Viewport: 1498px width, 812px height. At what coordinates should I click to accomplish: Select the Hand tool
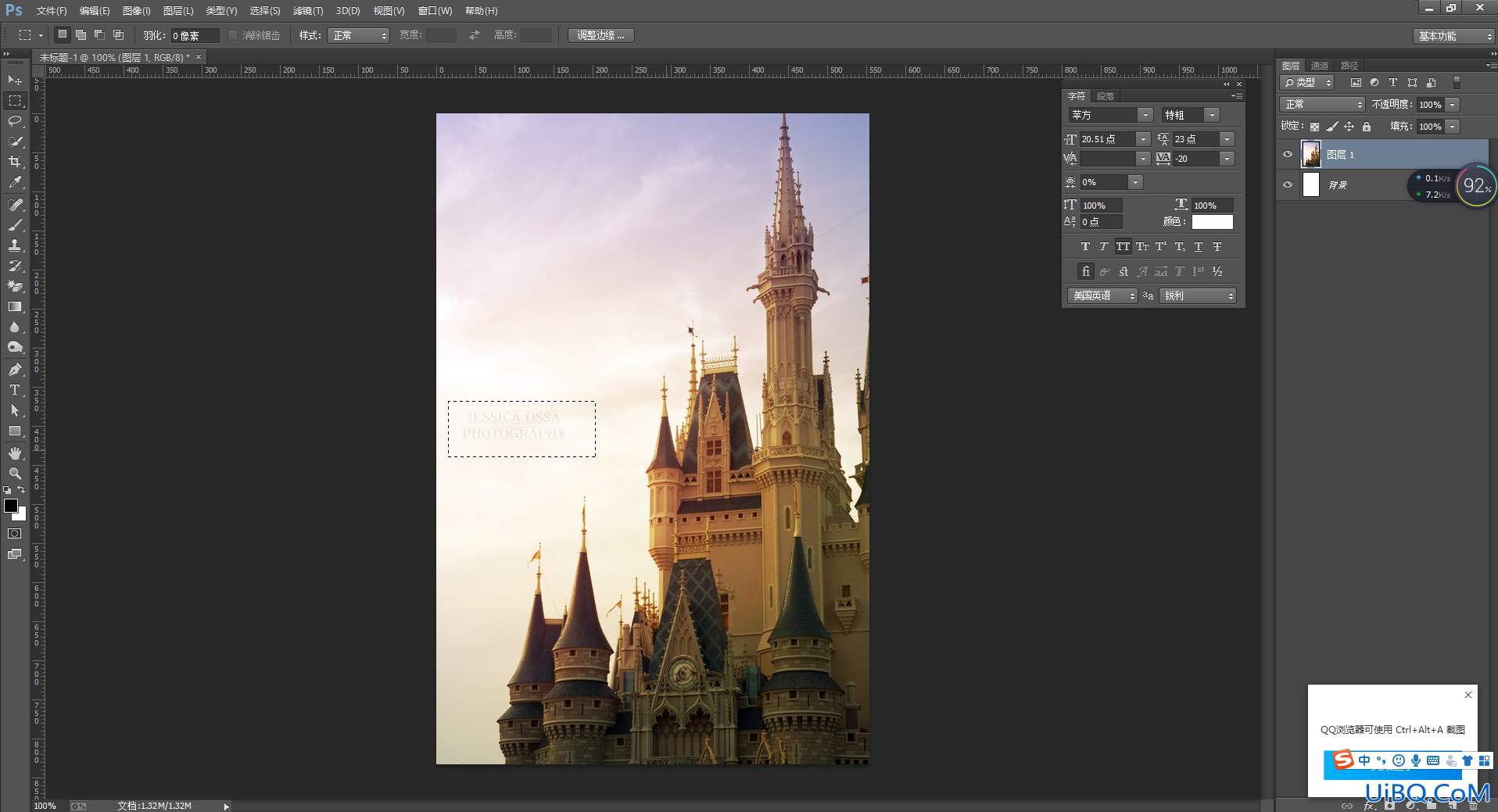15,453
